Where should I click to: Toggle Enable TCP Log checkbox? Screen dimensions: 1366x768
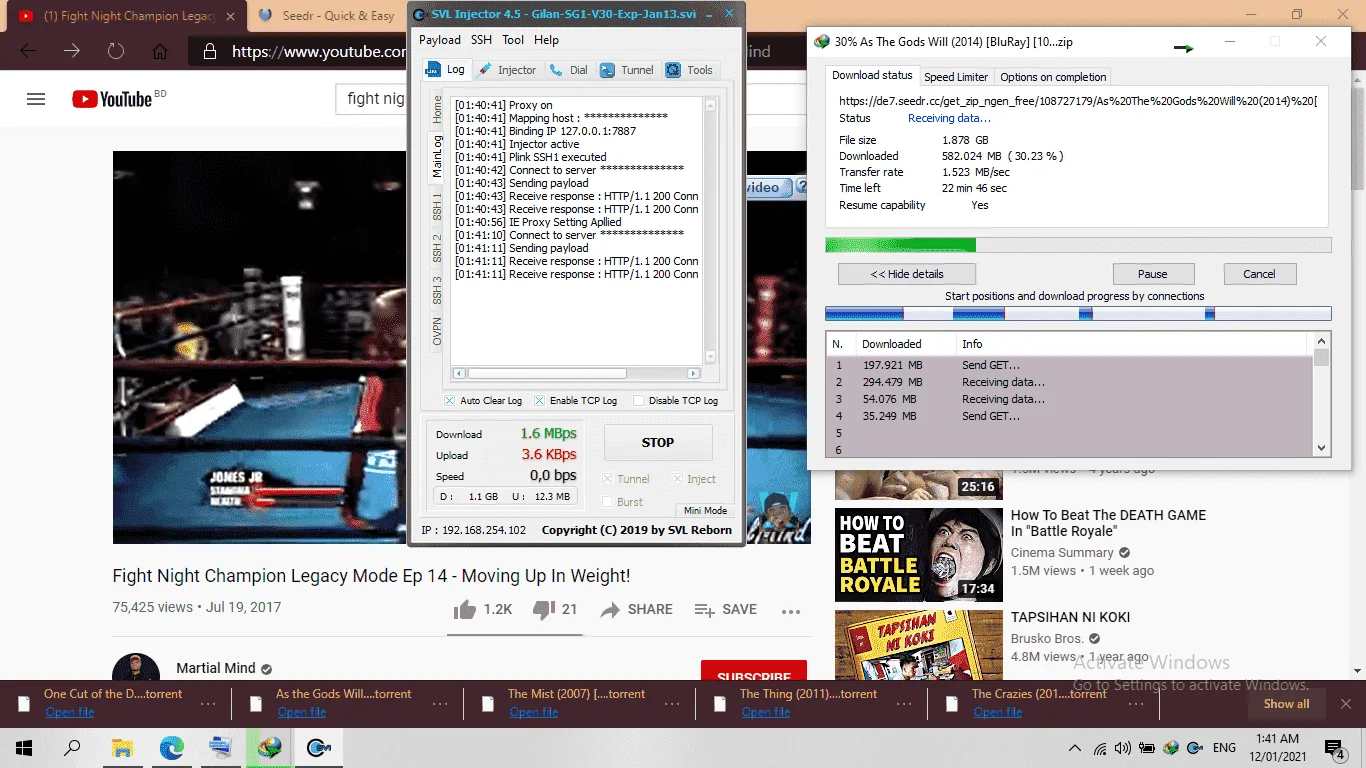click(x=540, y=401)
